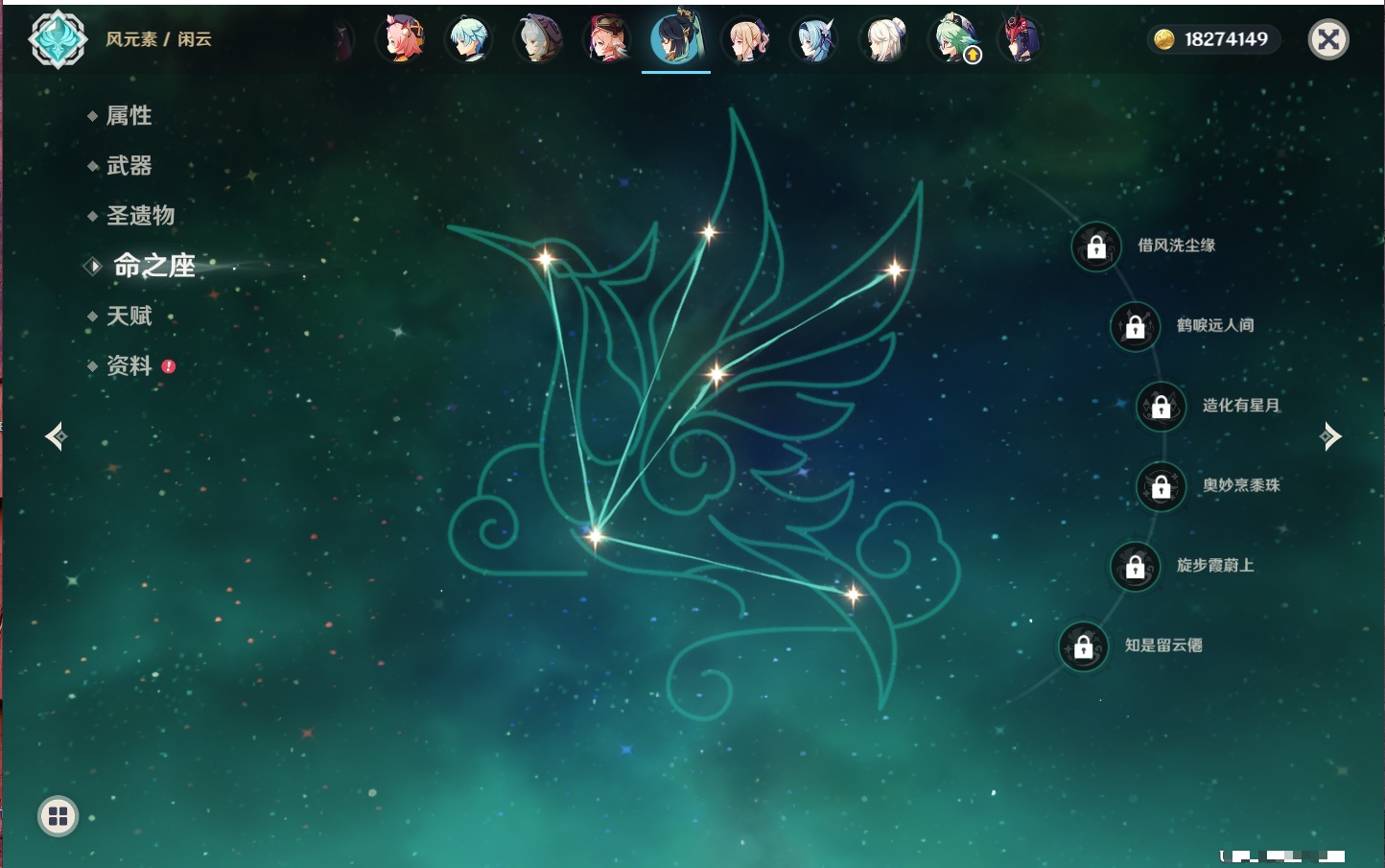Image resolution: width=1385 pixels, height=868 pixels.
Task: Select the red-masked character avatar
Action: 1021,39
